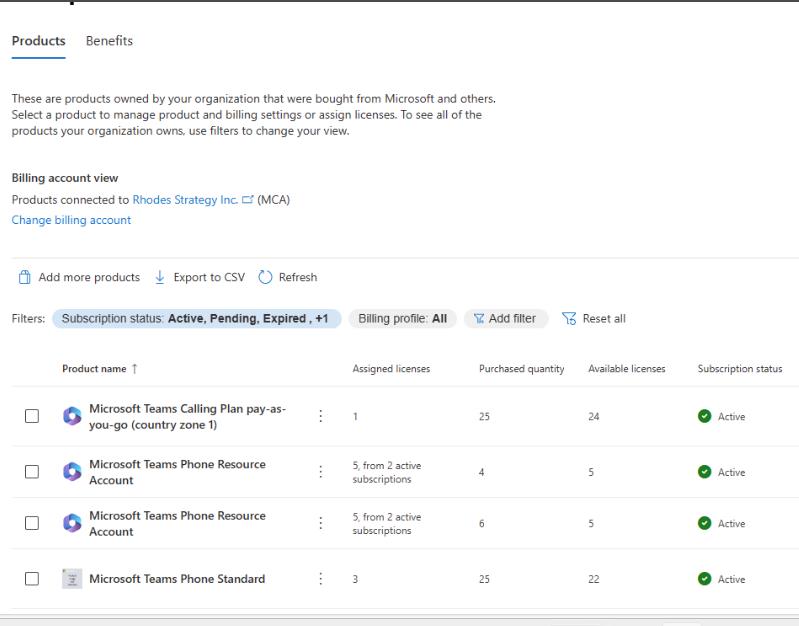Image resolution: width=799 pixels, height=626 pixels.
Task: Click Change billing account link
Action: point(71,220)
